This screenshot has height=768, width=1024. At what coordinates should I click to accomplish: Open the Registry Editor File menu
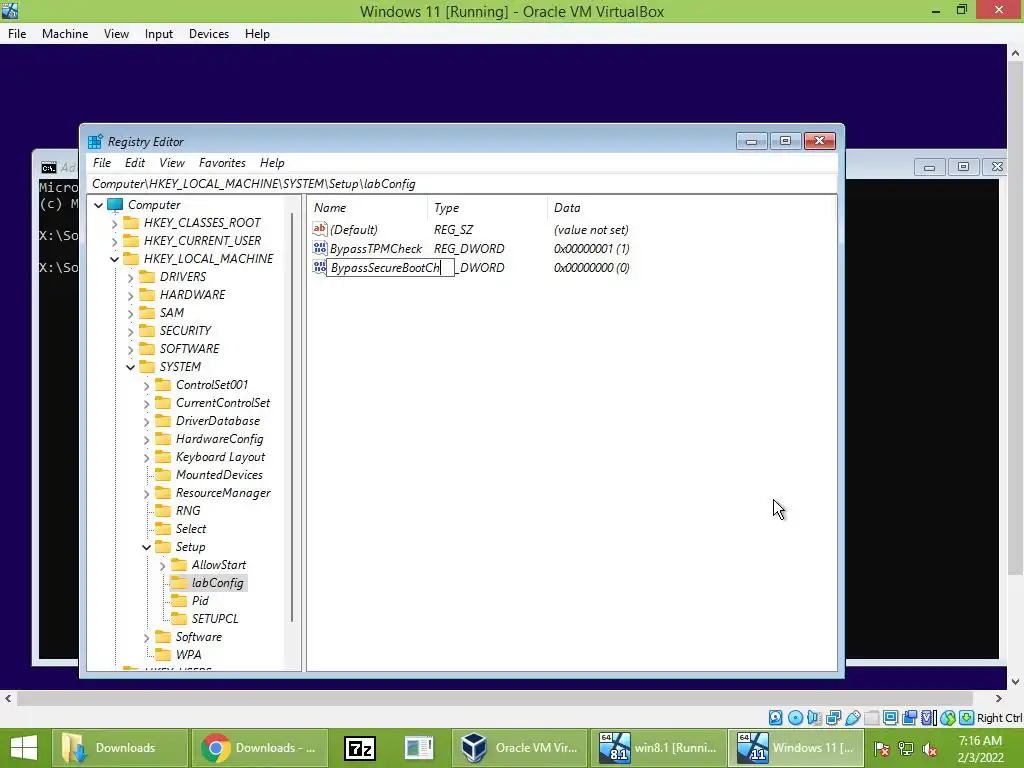[102, 163]
